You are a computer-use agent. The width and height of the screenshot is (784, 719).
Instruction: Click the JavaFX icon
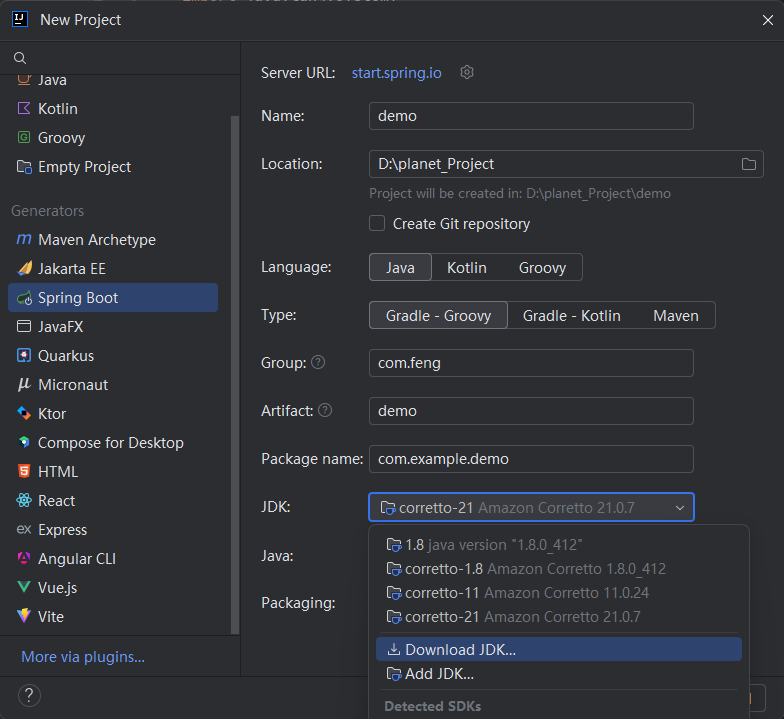(x=24, y=326)
